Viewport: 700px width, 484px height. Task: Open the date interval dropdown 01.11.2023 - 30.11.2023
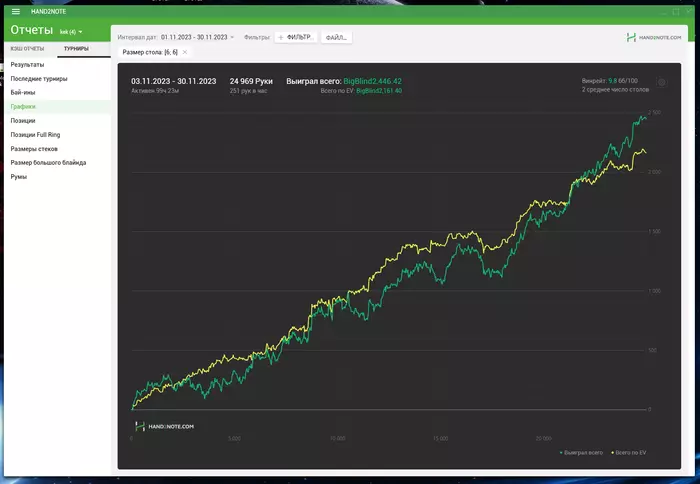coord(197,37)
